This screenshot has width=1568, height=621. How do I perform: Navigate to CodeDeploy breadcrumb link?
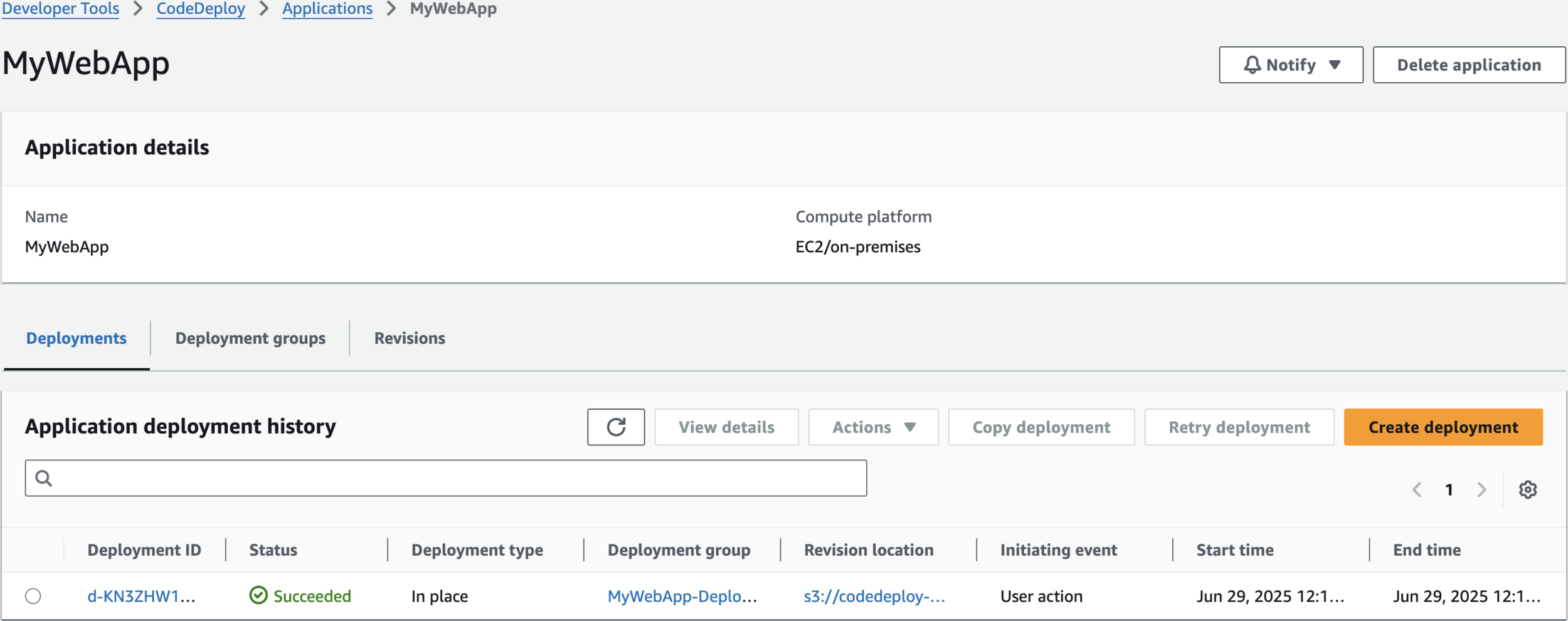pyautogui.click(x=201, y=9)
